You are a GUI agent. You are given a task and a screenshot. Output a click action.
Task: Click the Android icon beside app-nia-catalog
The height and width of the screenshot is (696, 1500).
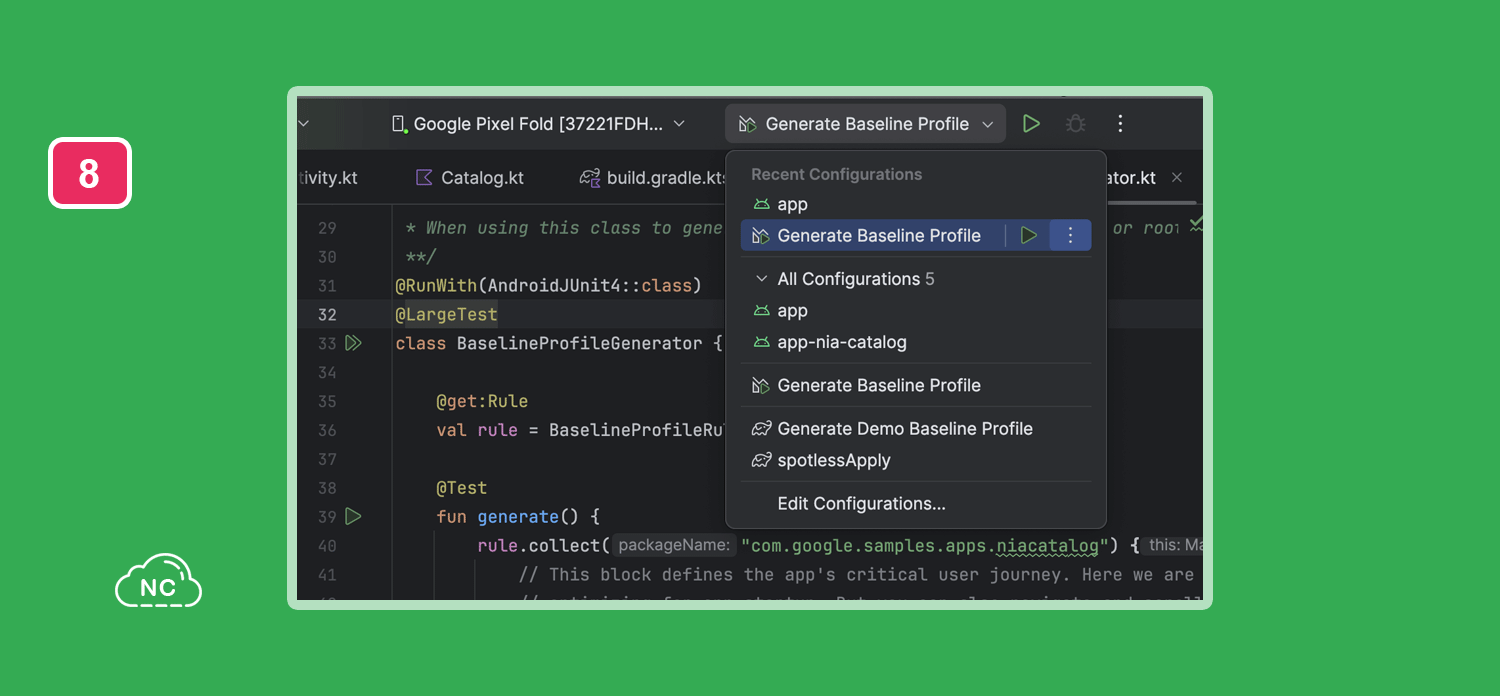pos(762,342)
